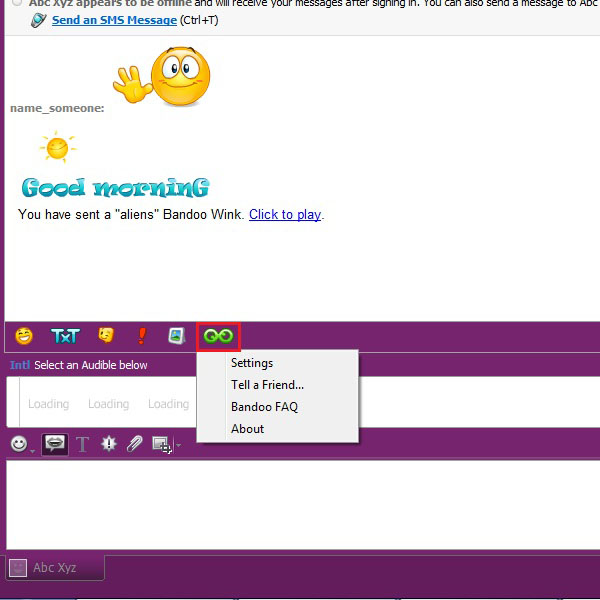This screenshot has width=600, height=600.
Task: Follow the Click to play link
Action: point(285,215)
